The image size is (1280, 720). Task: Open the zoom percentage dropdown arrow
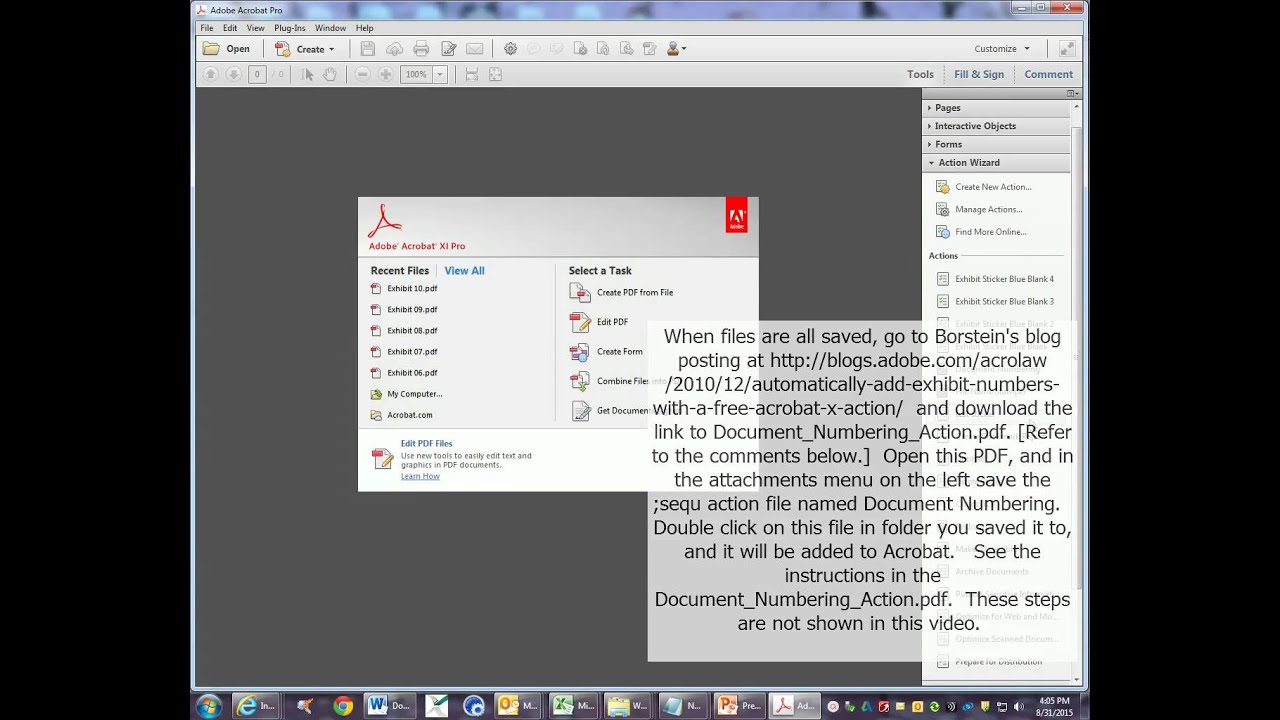[439, 75]
